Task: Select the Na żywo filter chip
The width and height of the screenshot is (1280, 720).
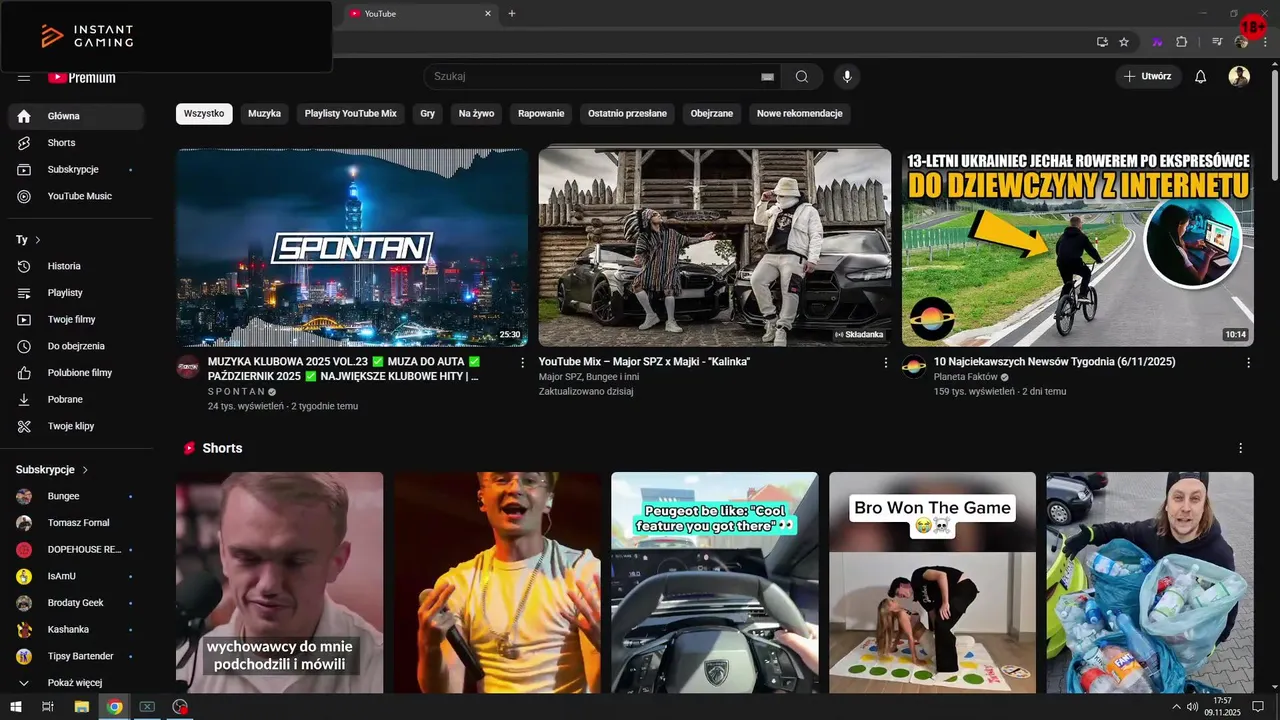Action: click(x=477, y=114)
